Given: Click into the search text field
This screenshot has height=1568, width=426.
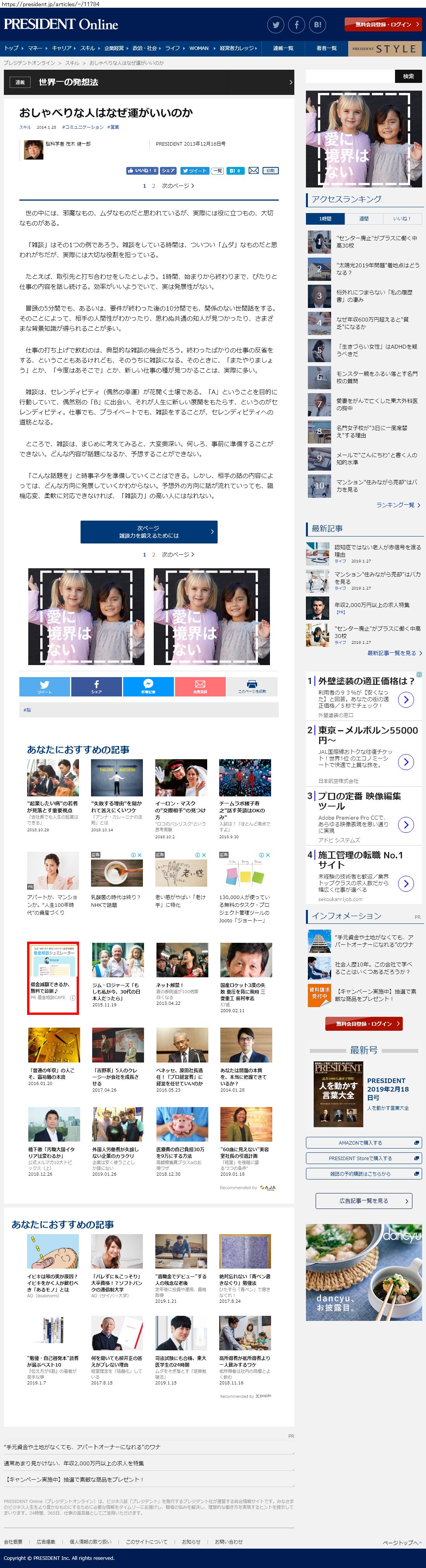Looking at the screenshot, I should 350,76.
